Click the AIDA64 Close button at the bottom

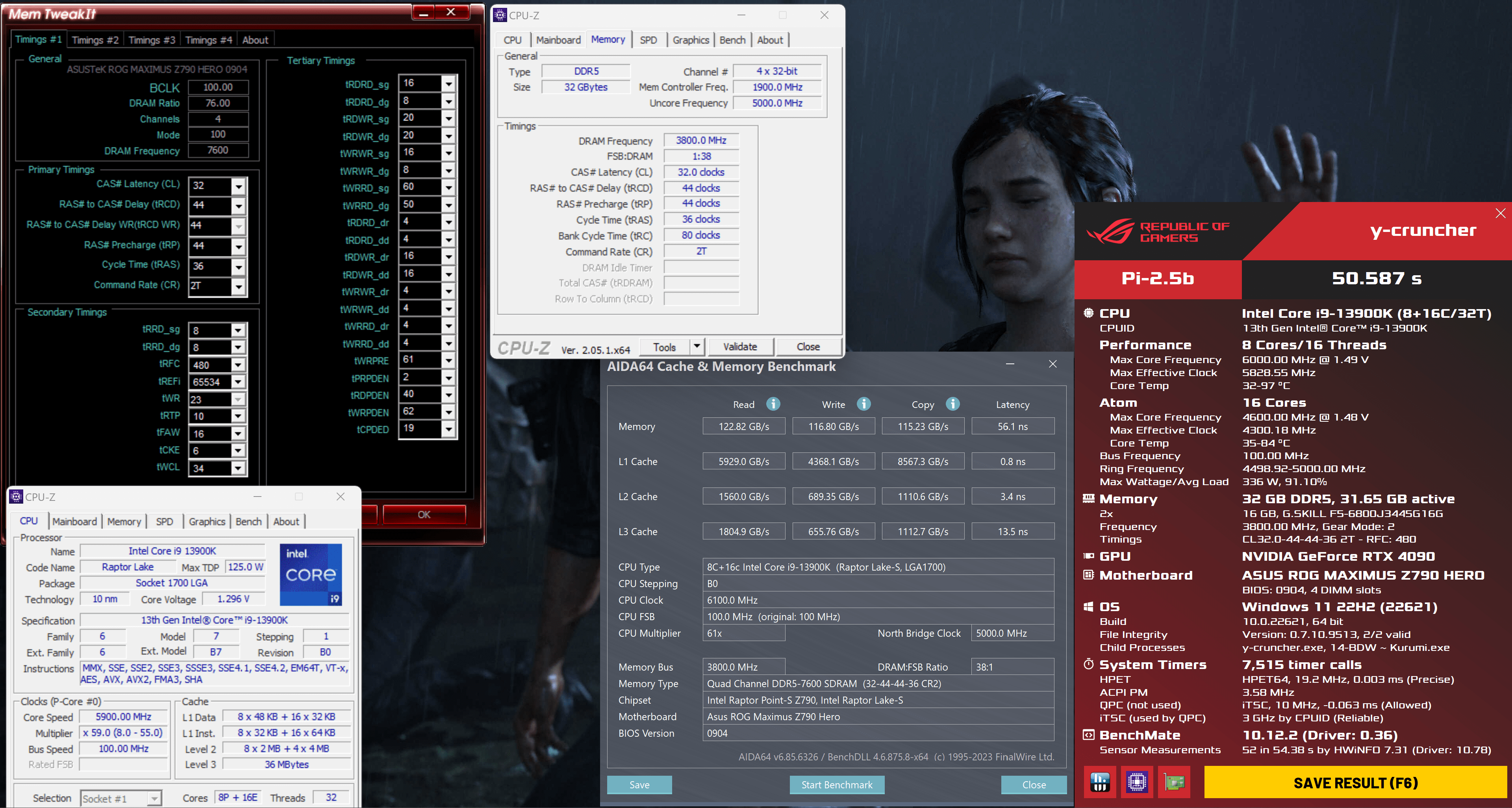[1034, 784]
